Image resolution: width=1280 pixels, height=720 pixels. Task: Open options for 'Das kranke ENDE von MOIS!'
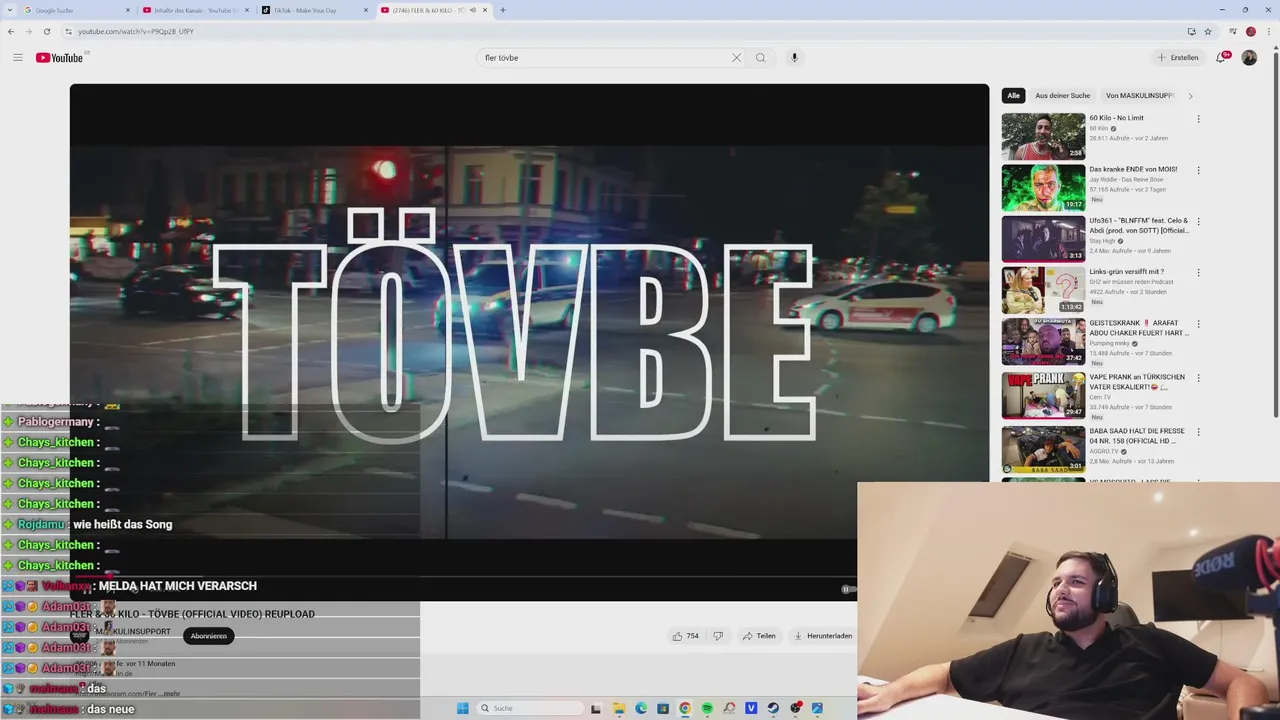click(x=1198, y=170)
